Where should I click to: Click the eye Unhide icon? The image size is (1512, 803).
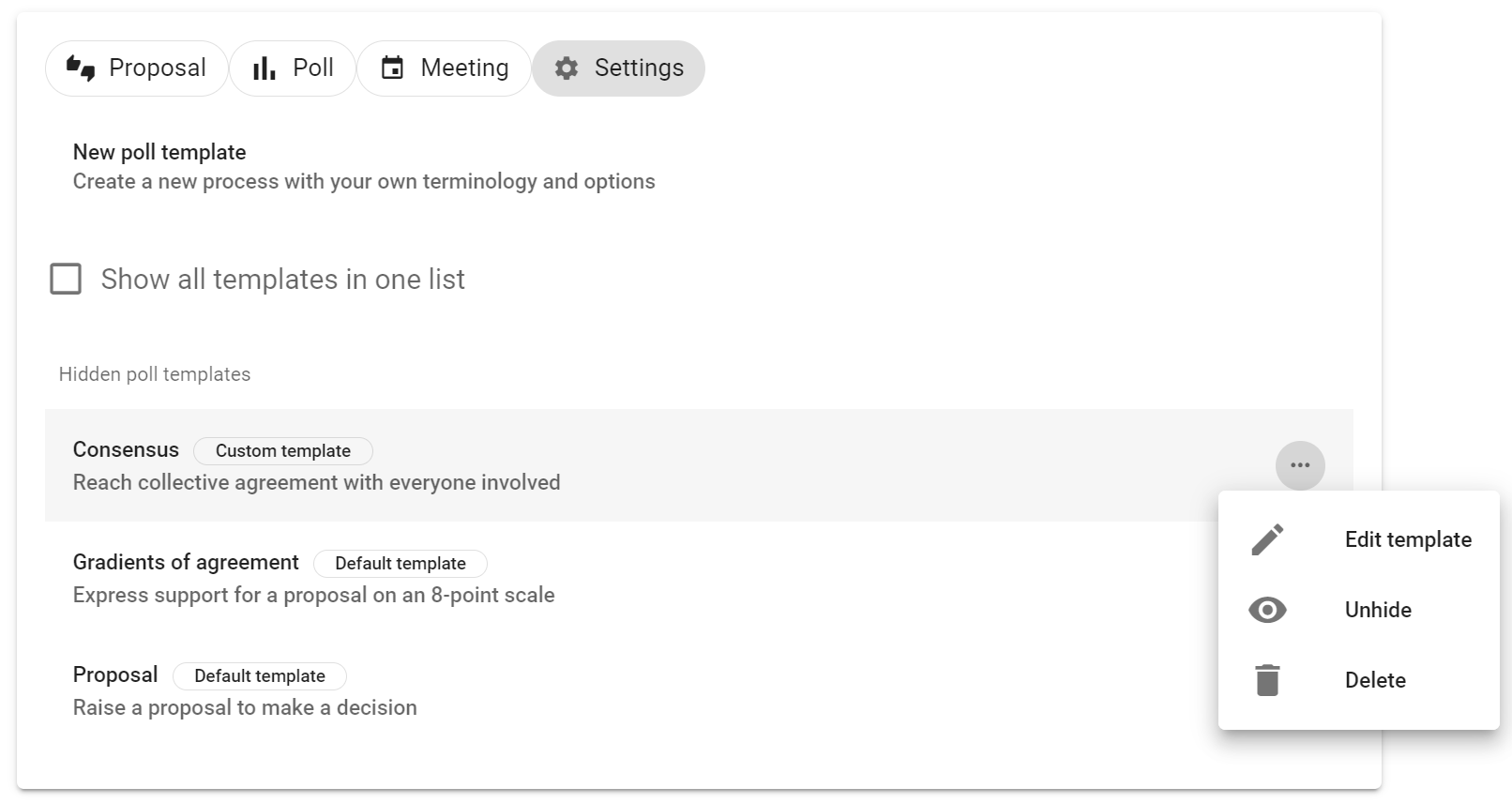tap(1267, 610)
